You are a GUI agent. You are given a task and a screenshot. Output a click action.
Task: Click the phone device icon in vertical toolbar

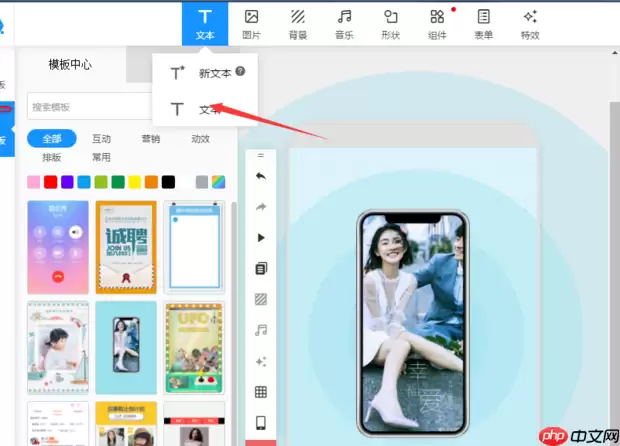261,423
